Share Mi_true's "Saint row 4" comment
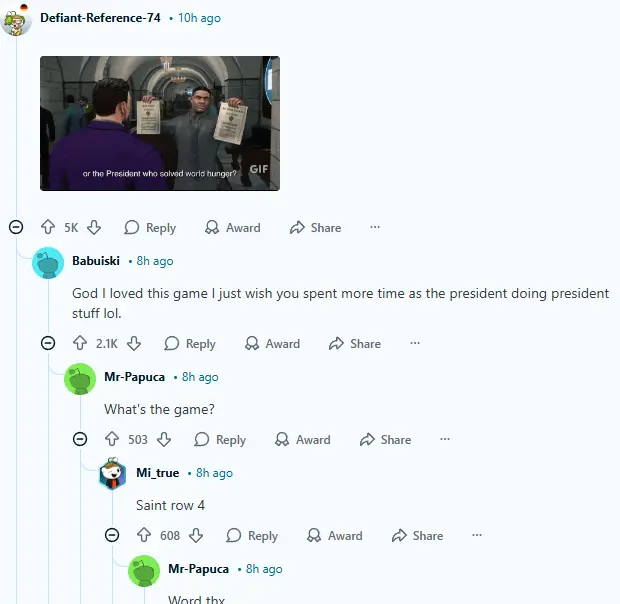Image resolution: width=620 pixels, height=604 pixels. (417, 536)
